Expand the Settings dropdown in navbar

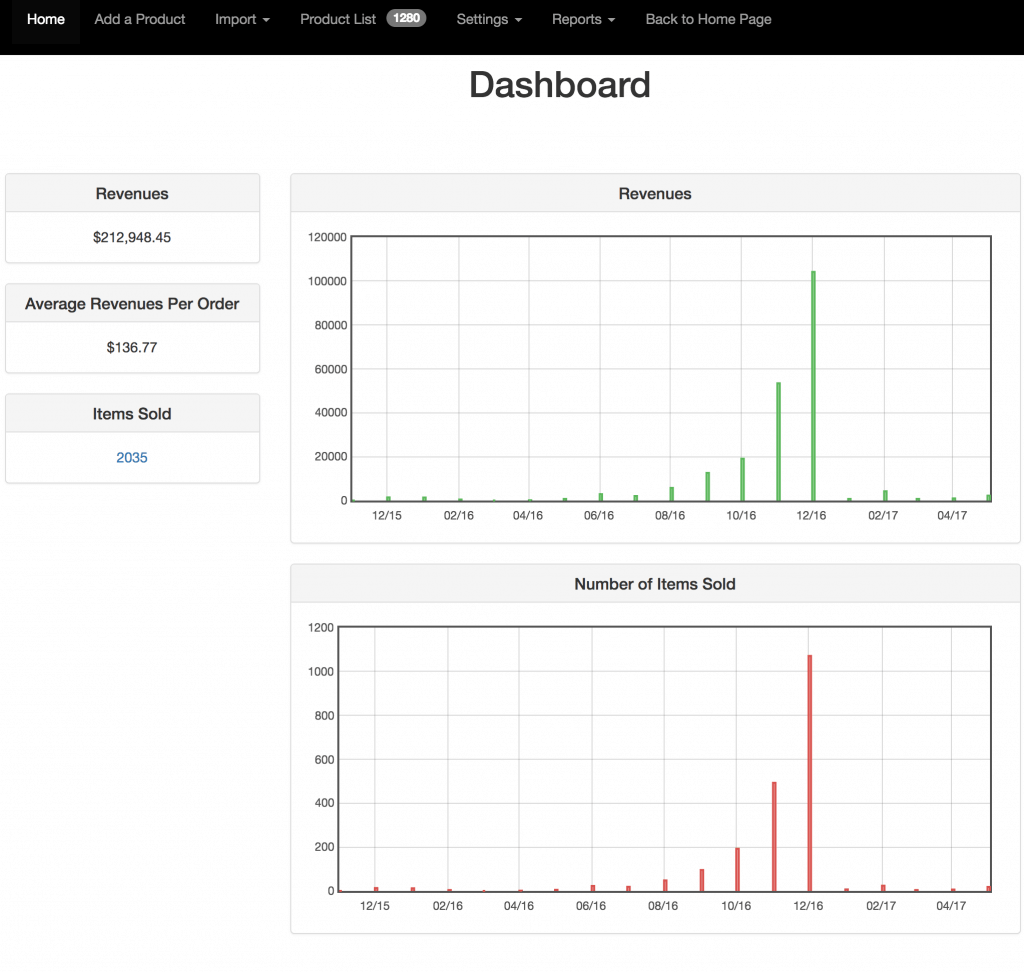(489, 19)
